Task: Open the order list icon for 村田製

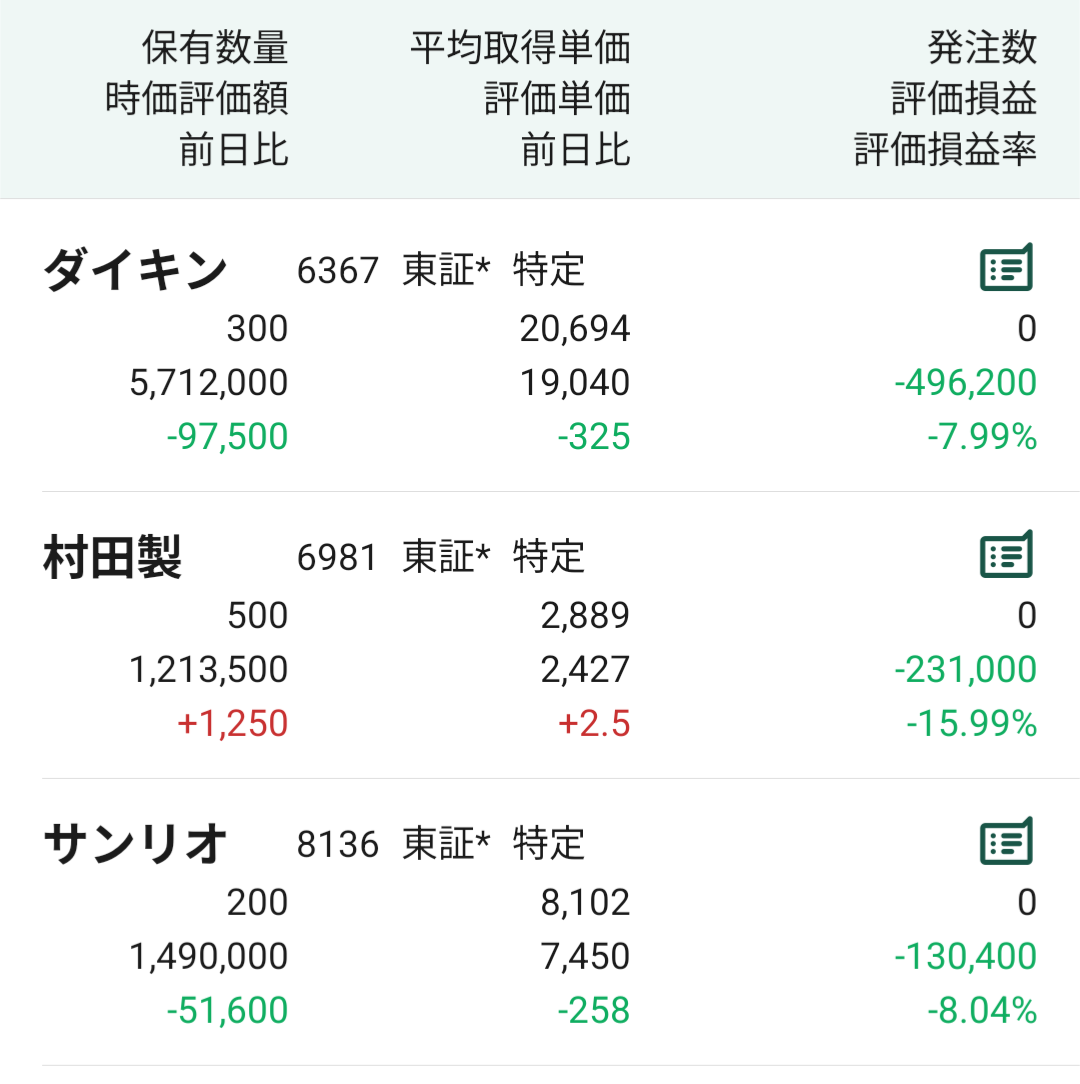Action: [1007, 554]
